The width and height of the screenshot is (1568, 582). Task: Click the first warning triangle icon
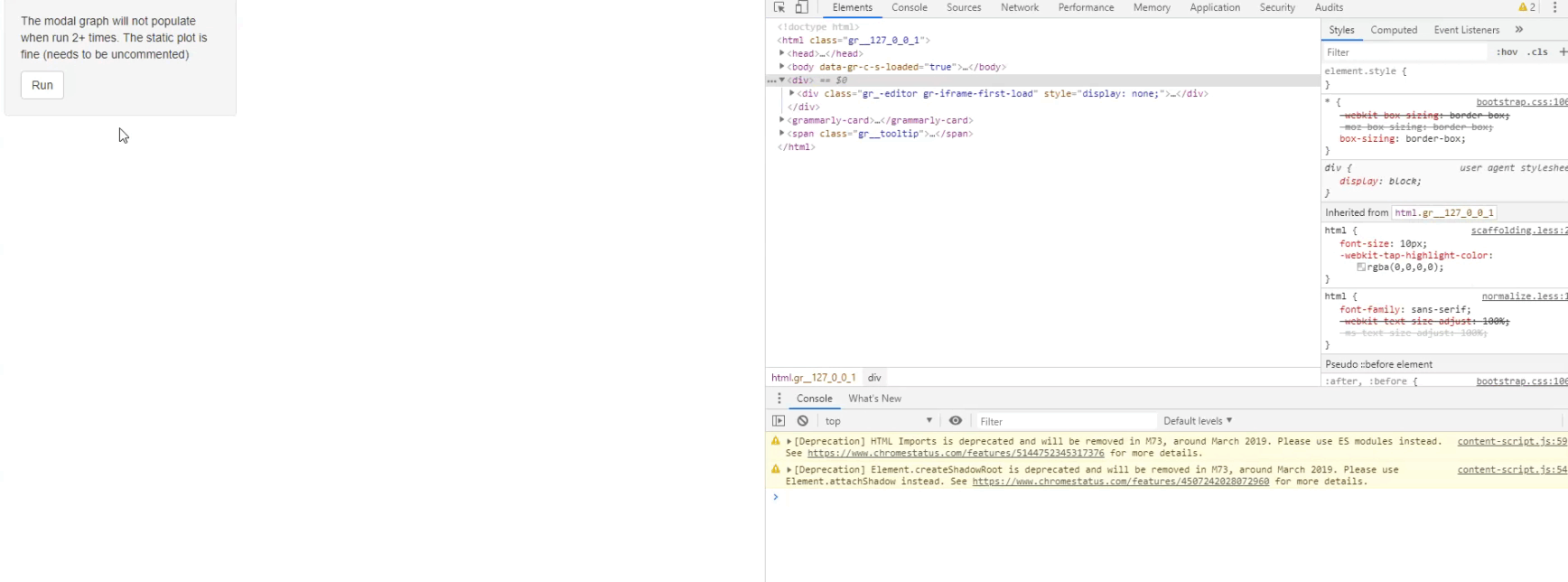pos(775,441)
